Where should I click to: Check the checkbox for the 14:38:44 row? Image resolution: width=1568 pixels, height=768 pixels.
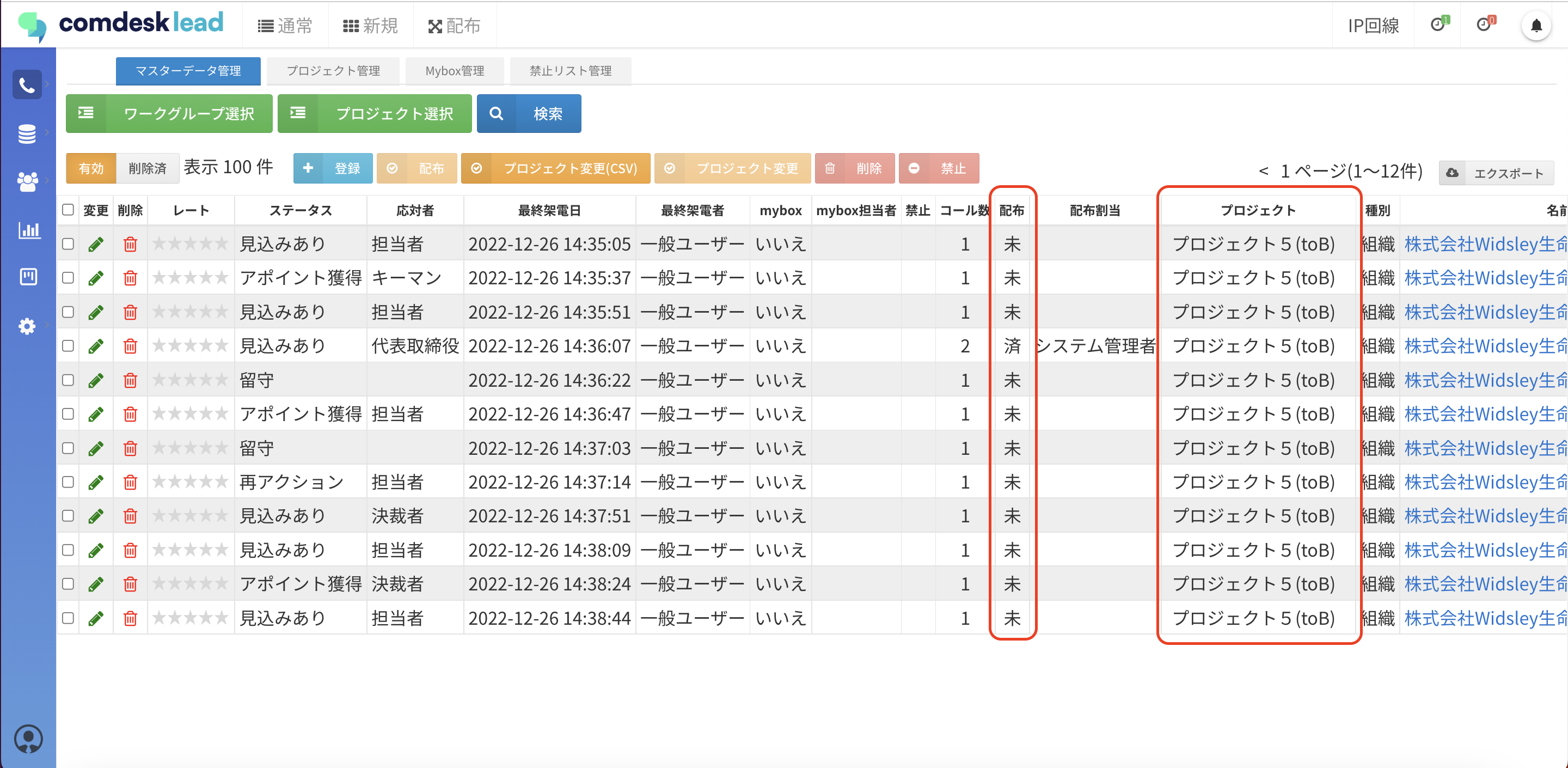pos(68,618)
